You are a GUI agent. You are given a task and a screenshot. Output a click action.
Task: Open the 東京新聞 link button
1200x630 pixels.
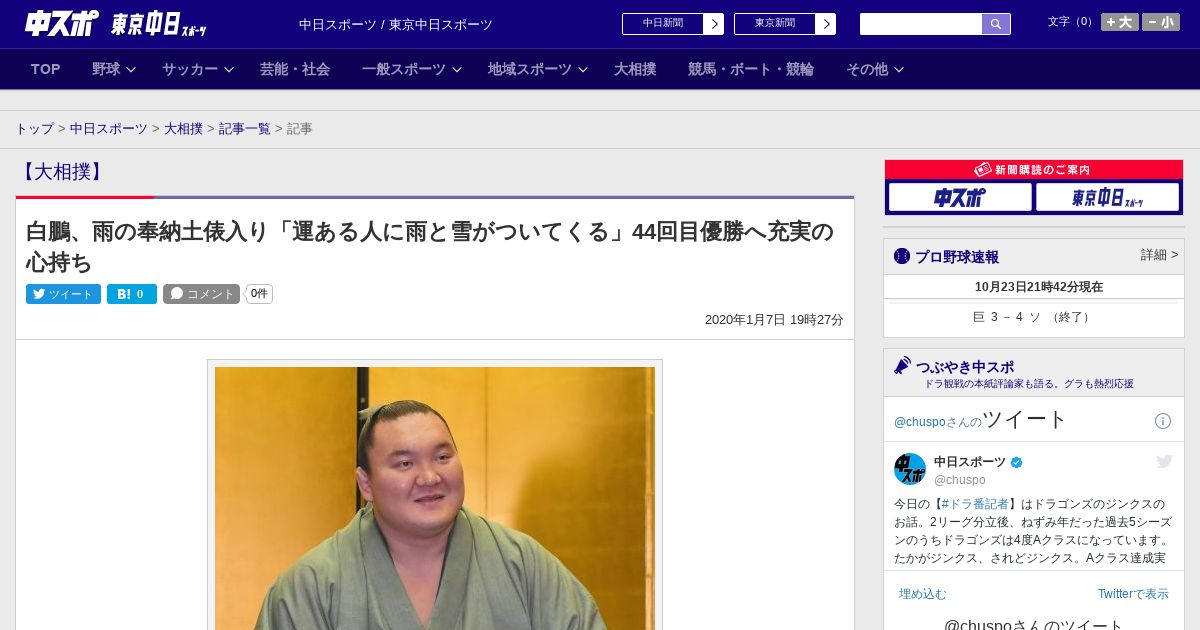775,23
